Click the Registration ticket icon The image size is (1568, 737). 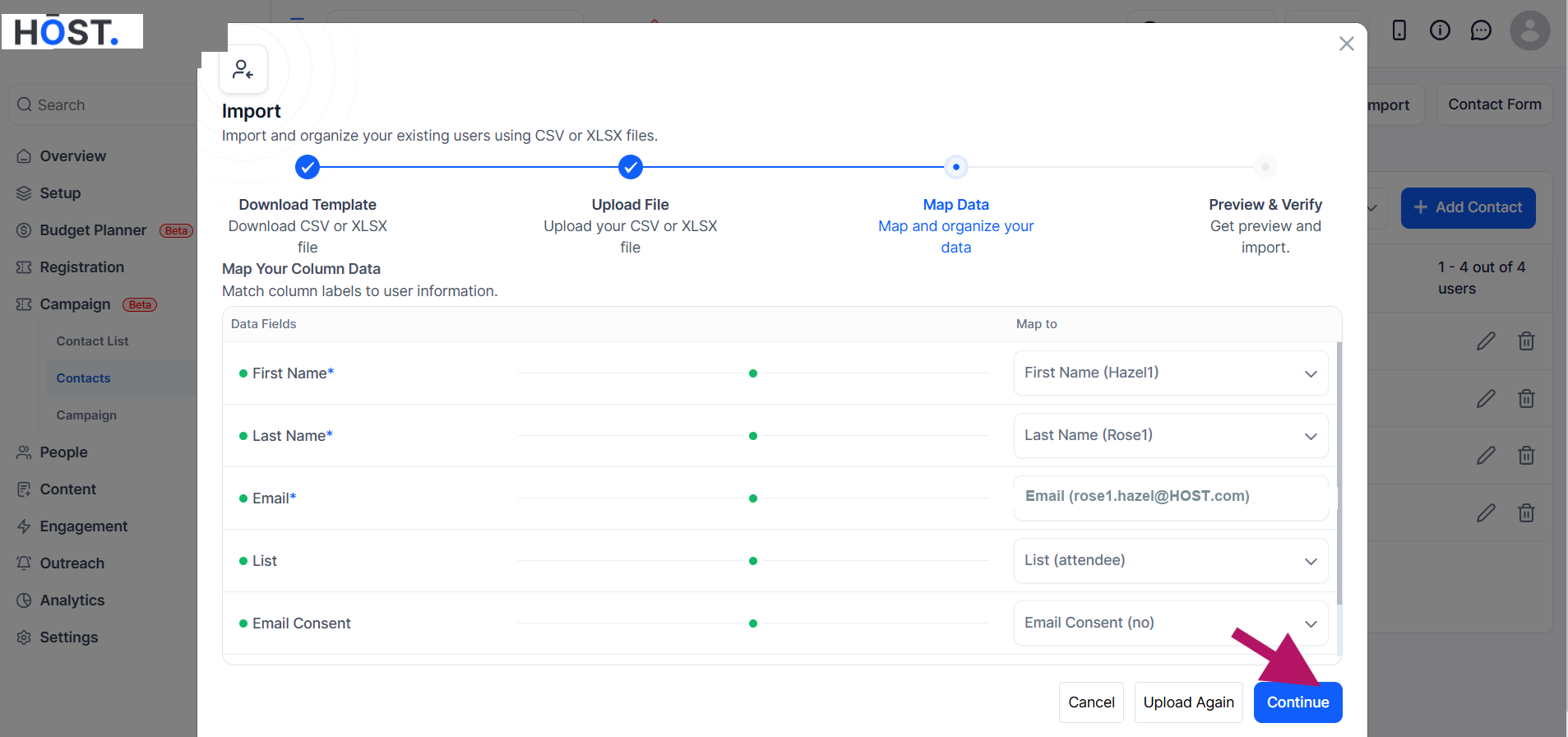[24, 267]
